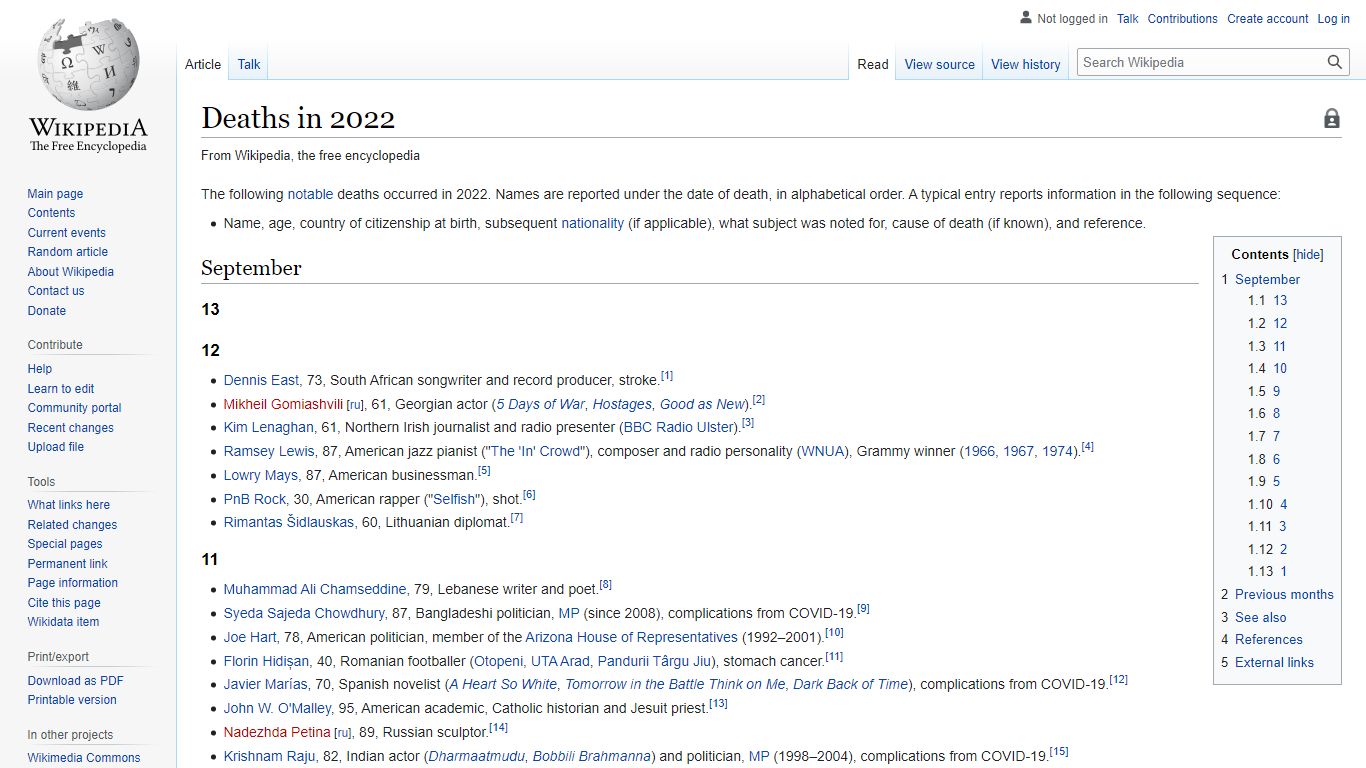Click the search magnifier icon
Viewport: 1366px width, 768px height.
pos(1335,62)
